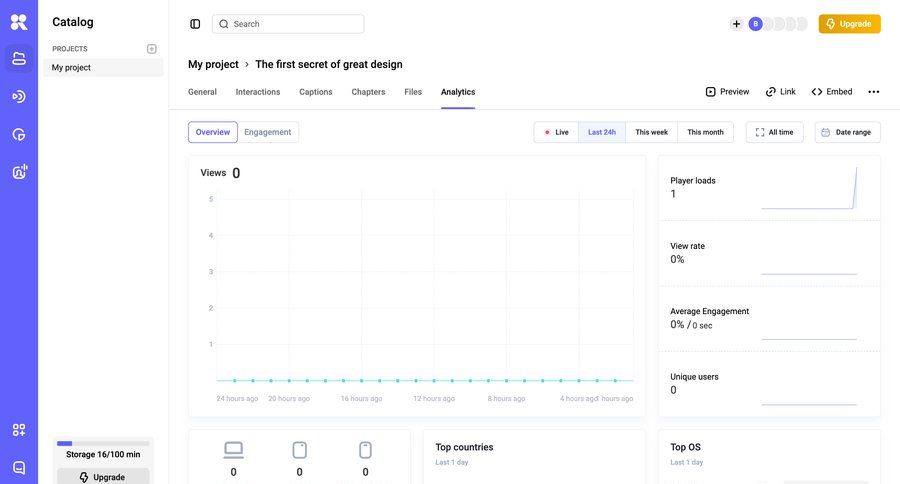Open the Catalog library sidebar icon
The height and width of the screenshot is (484, 900).
coord(19,59)
